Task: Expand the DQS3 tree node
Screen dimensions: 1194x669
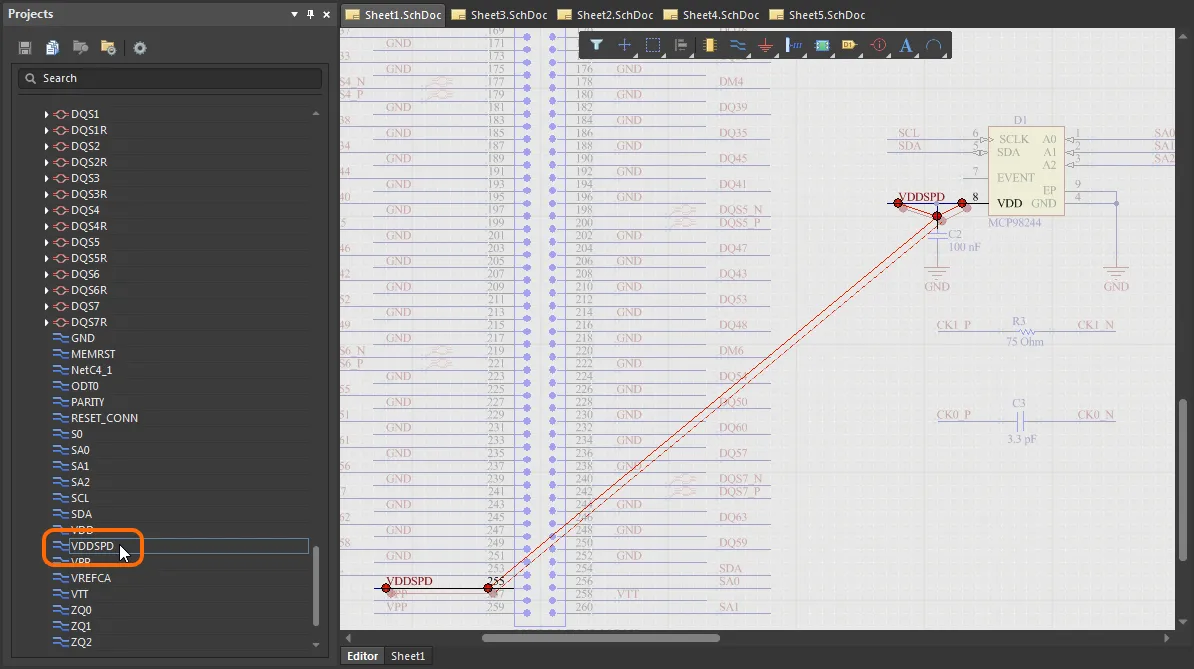Action: 46,178
